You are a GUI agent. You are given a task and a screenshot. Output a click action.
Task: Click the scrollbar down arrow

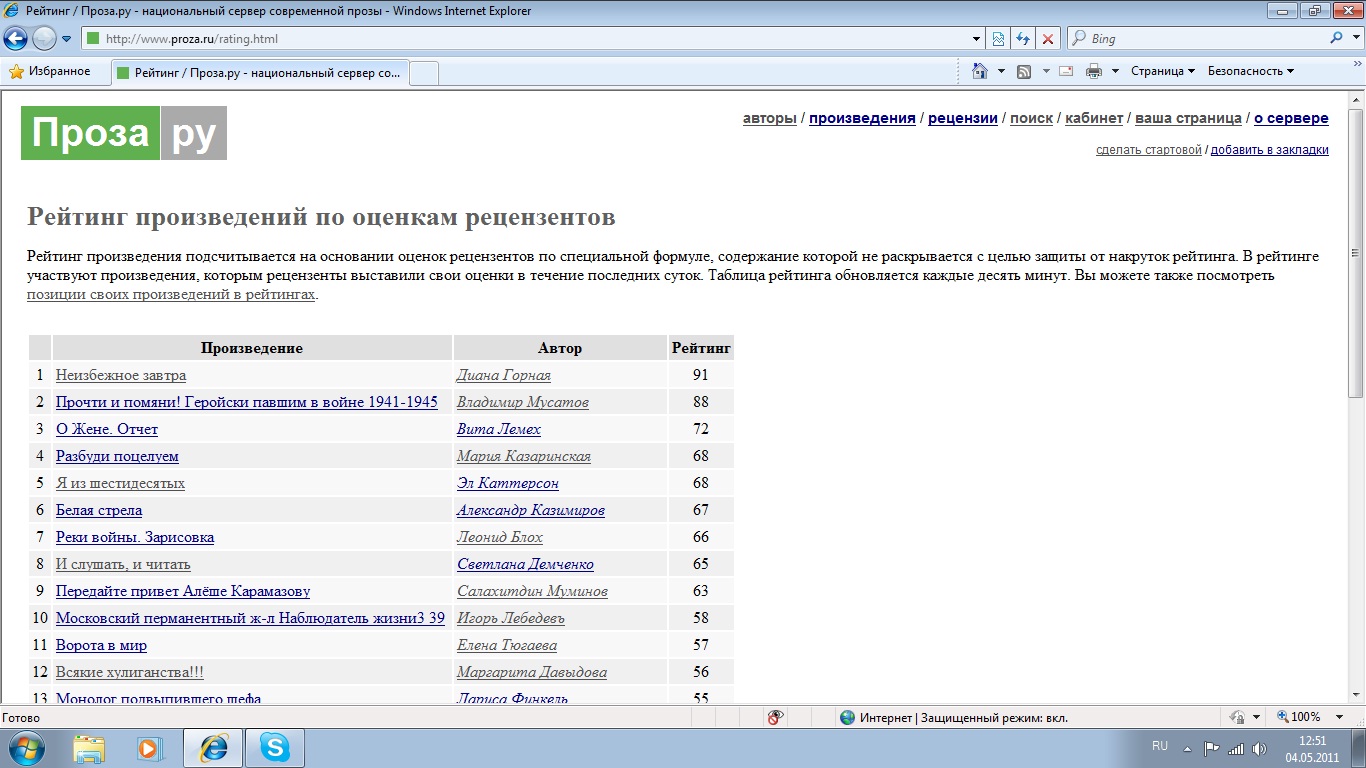pos(1356,697)
